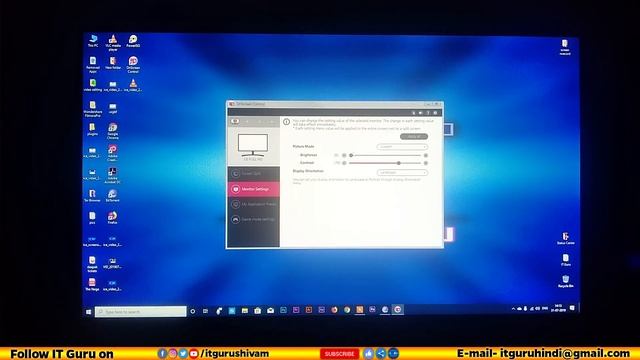Open Microsoft Store from taskbar
Screen dimensions: 640x360
pyautogui.click(x=258, y=311)
